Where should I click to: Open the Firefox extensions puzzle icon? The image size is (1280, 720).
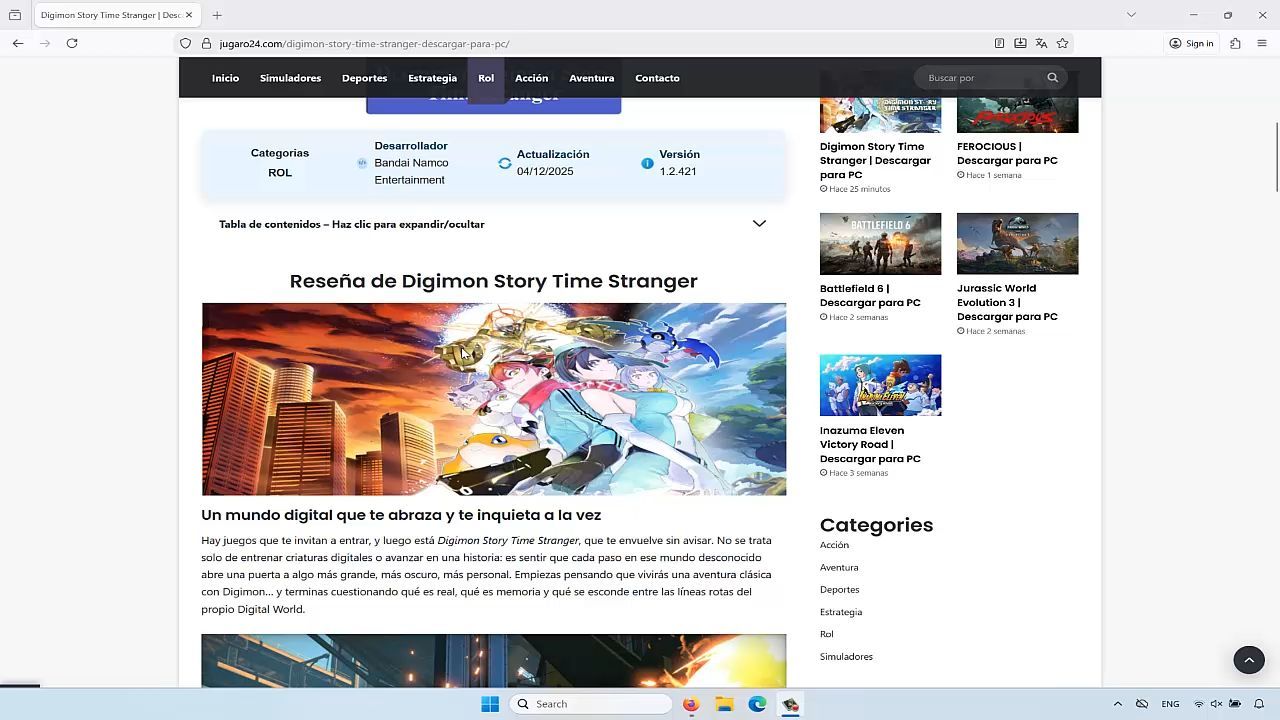tap(1235, 43)
